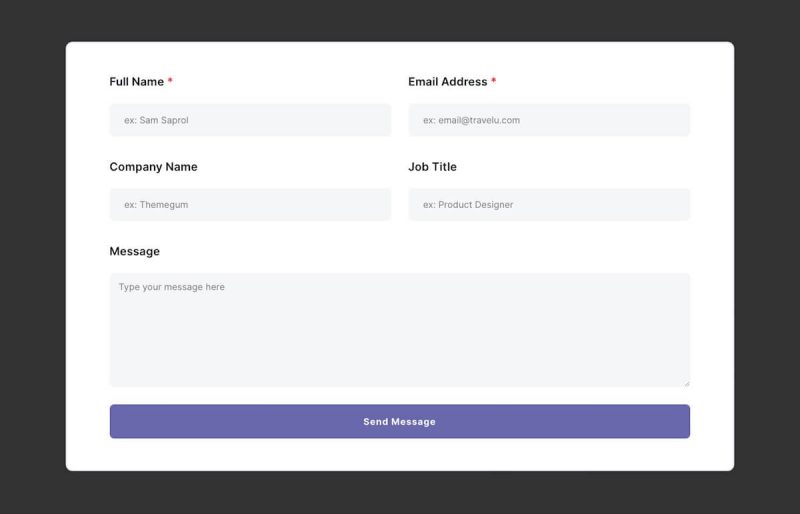Click the 'ex: Sam Saprol' placeholder text
This screenshot has width=800, height=514.
[x=156, y=120]
